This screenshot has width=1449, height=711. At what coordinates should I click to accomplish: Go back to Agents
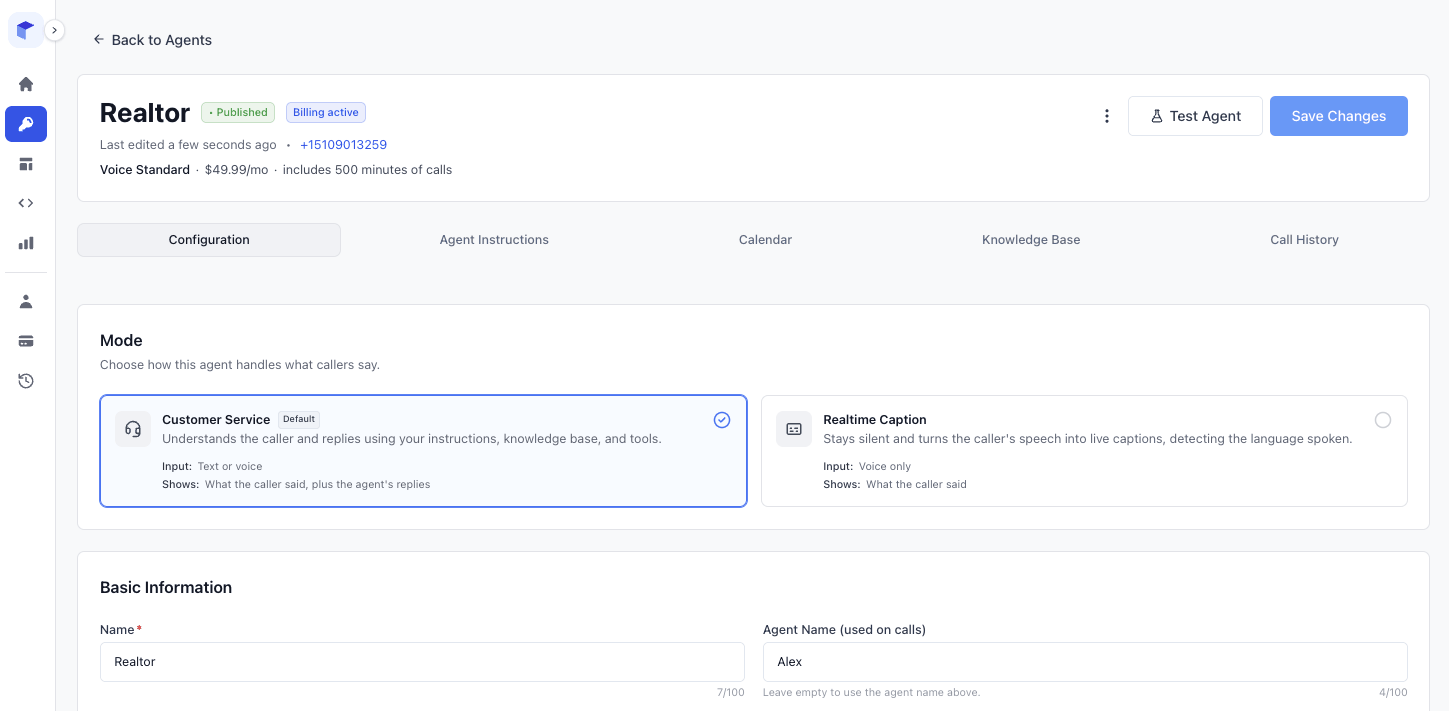click(x=152, y=40)
